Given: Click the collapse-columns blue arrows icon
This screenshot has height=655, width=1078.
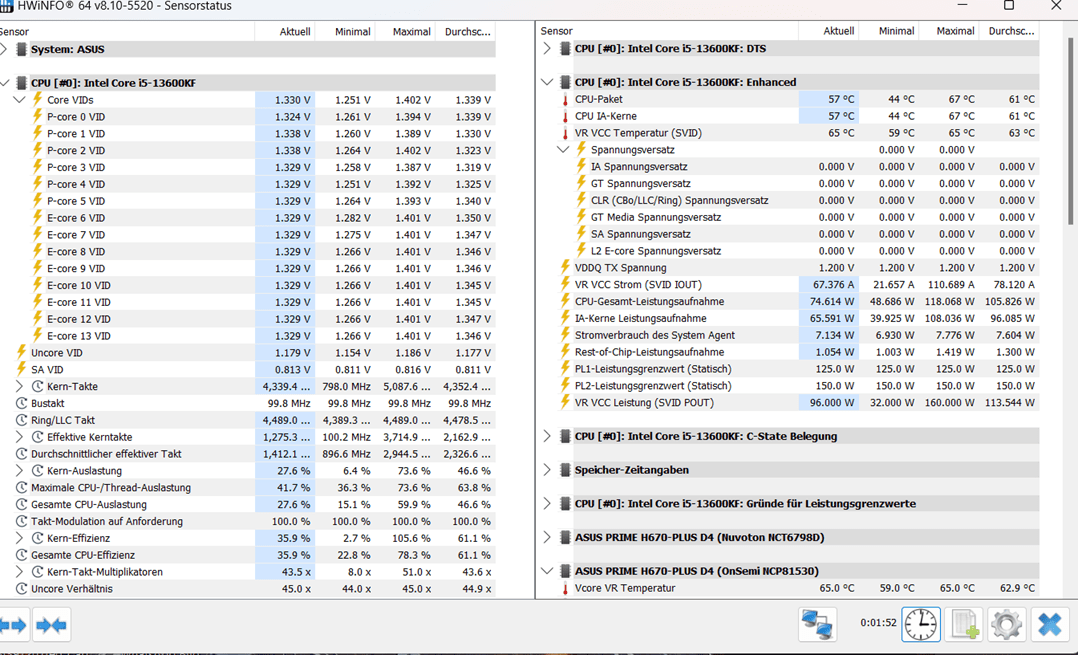Looking at the screenshot, I should pyautogui.click(x=52, y=625).
